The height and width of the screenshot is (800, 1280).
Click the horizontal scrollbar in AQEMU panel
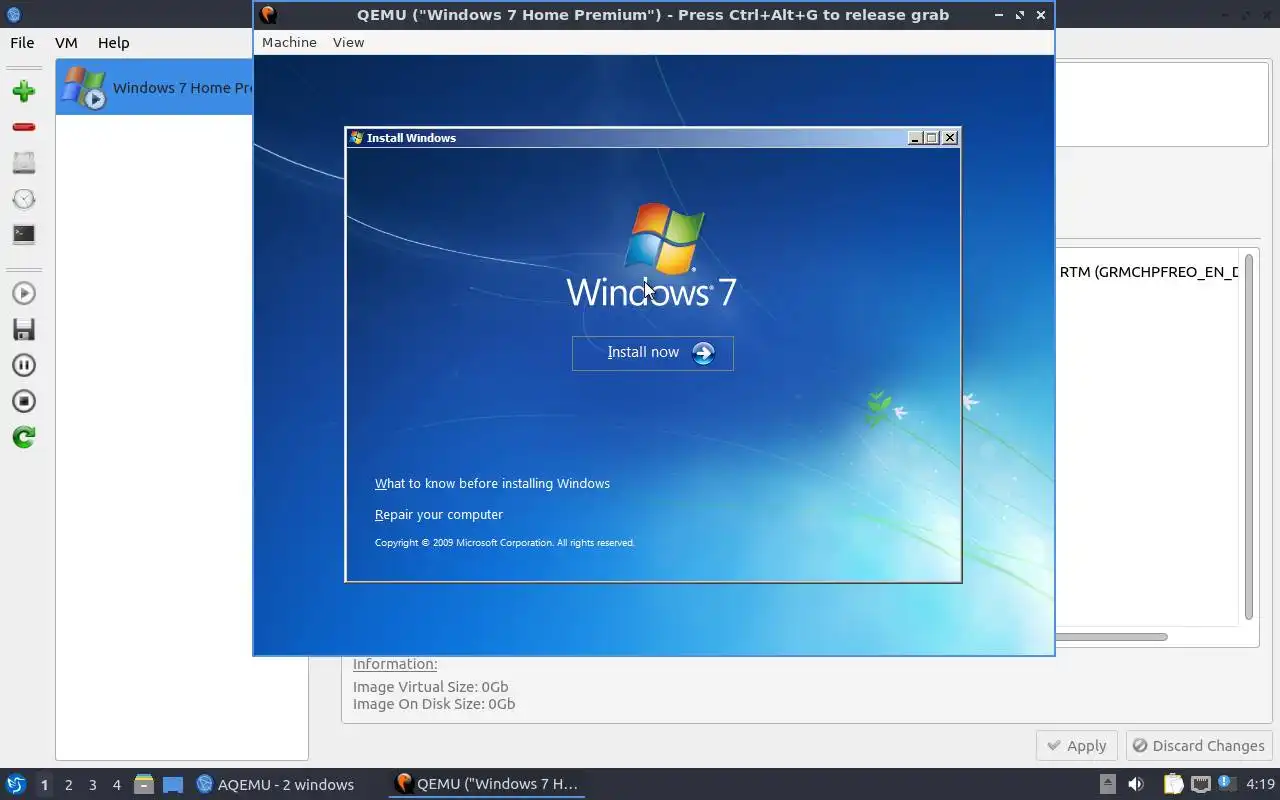tap(1110, 636)
